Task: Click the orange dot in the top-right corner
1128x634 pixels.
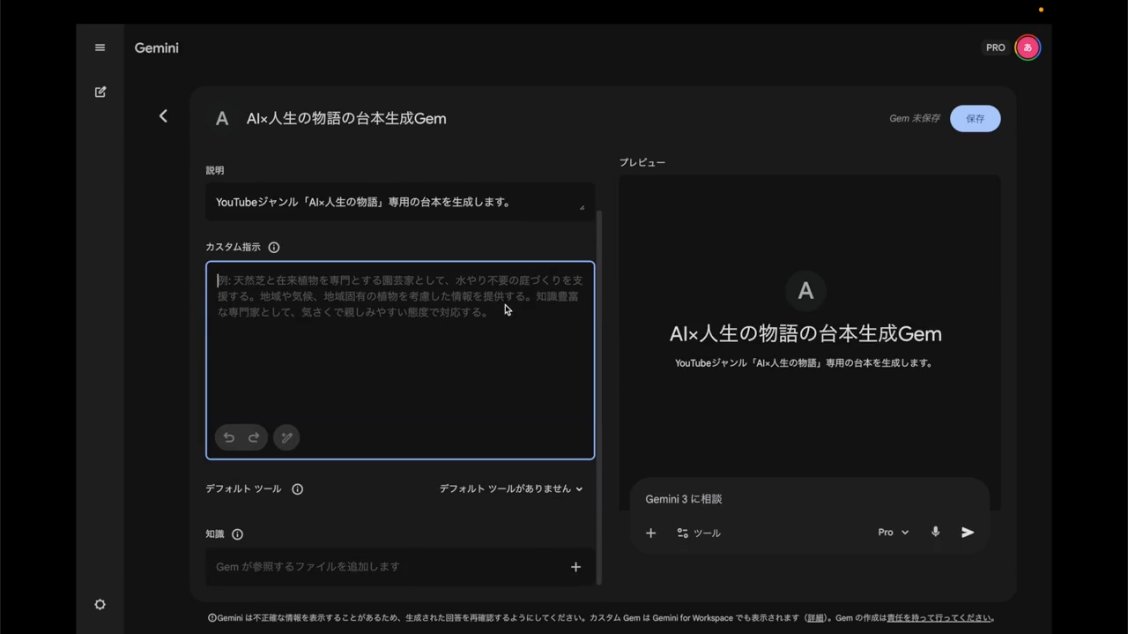Action: pos(1041,9)
